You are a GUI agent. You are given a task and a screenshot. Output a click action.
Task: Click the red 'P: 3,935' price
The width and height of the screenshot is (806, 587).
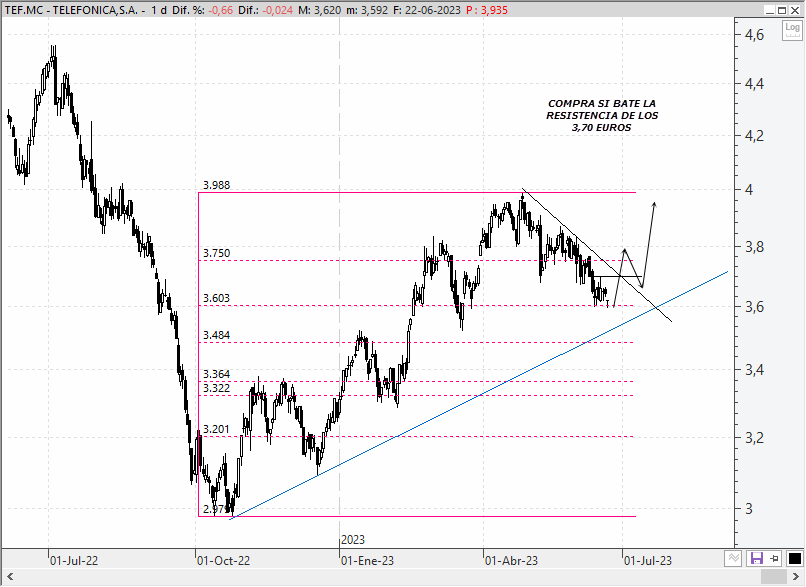coord(487,10)
